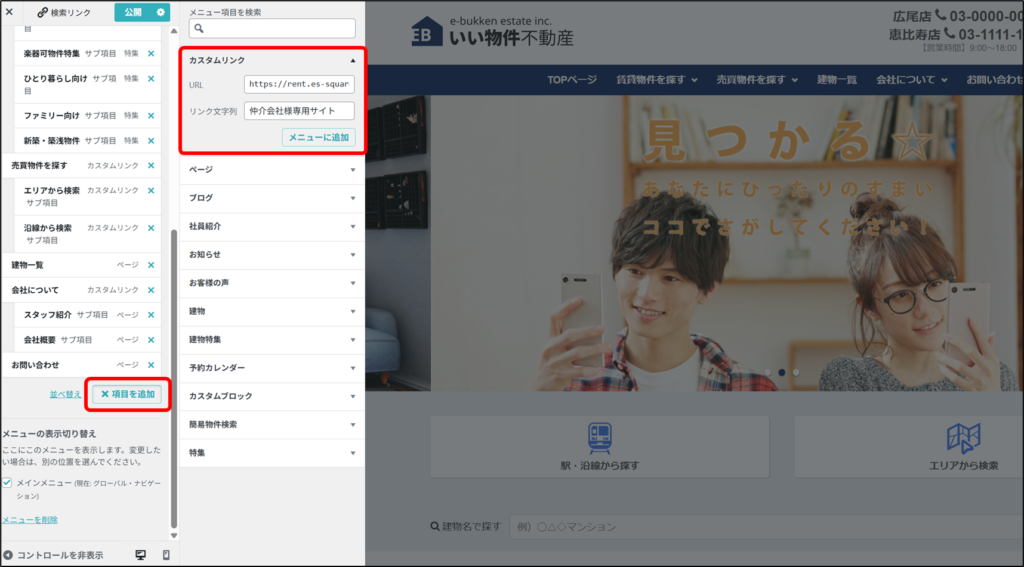Screen dimensions: 1024x567
Task: Click the メニューを削除 link
Action: click(x=30, y=520)
